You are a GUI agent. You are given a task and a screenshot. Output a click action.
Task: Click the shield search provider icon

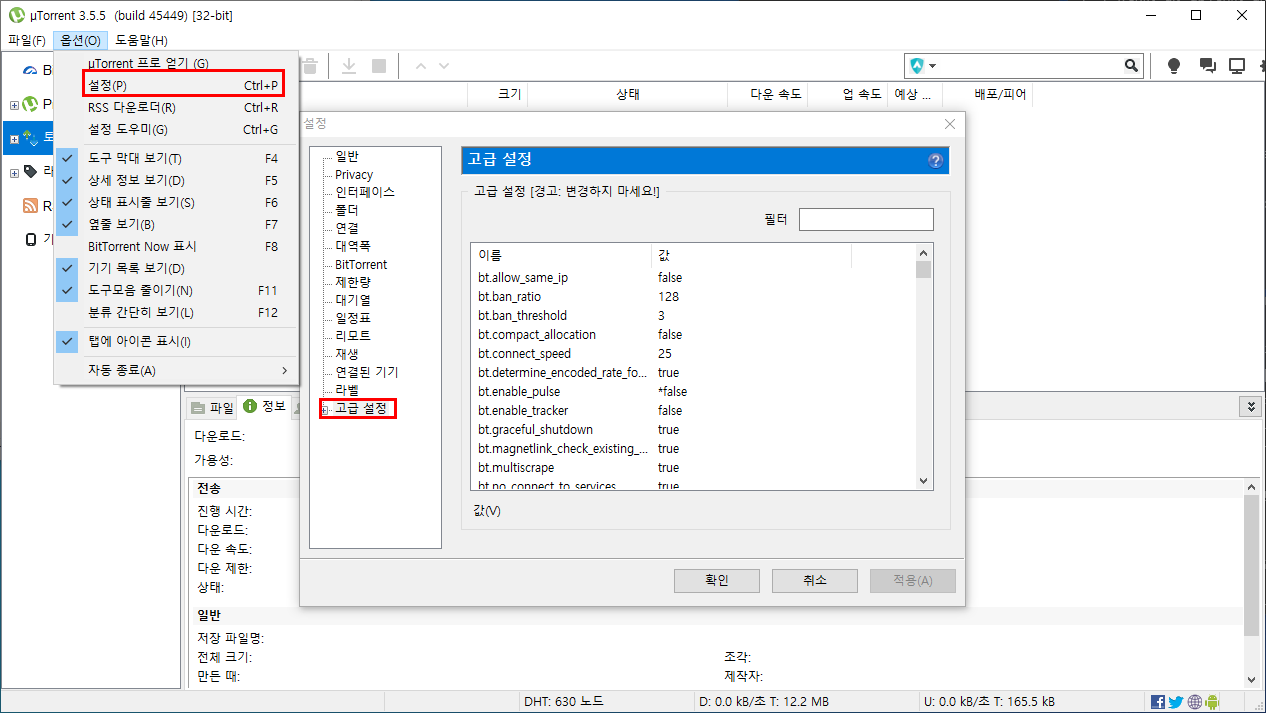917,66
